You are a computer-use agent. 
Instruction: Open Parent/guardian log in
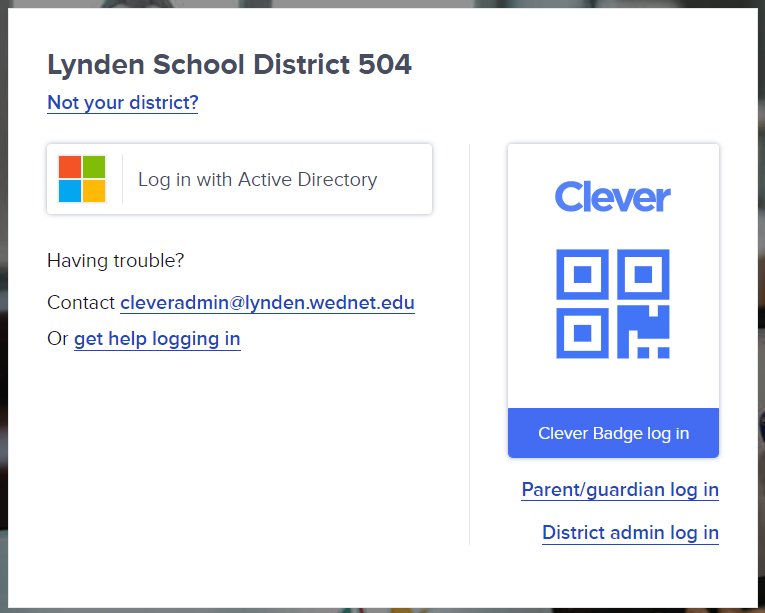(620, 490)
